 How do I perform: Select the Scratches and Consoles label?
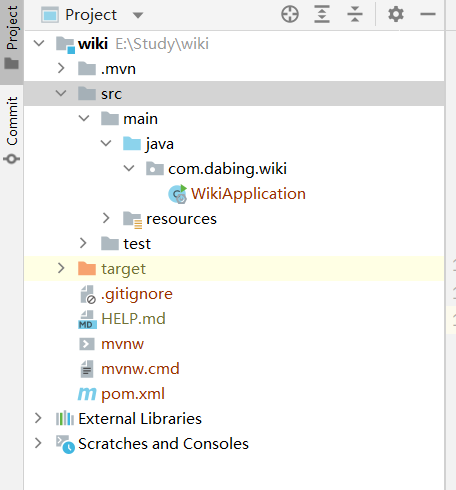click(x=163, y=444)
